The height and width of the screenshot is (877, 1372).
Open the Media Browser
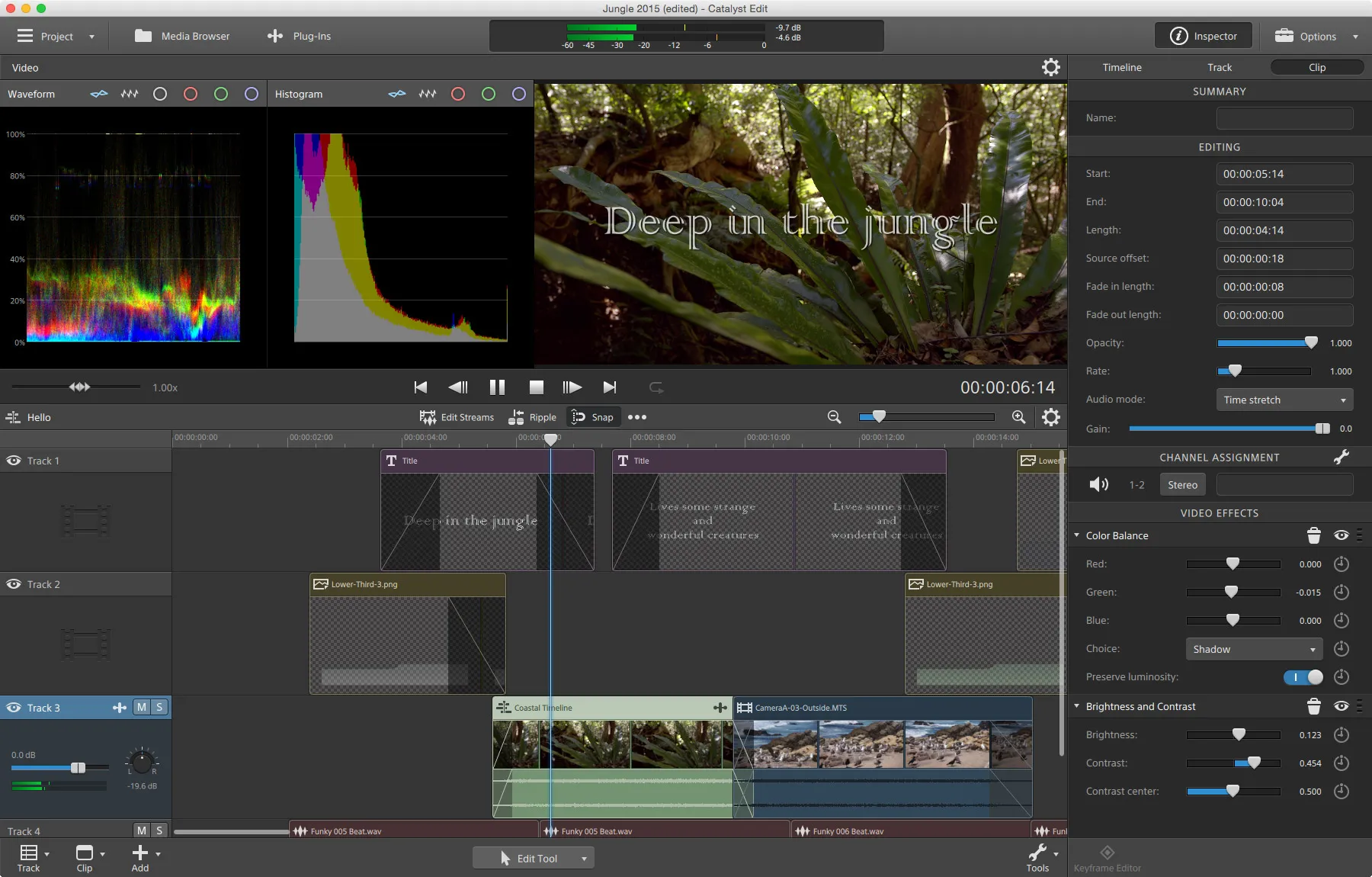[182, 36]
